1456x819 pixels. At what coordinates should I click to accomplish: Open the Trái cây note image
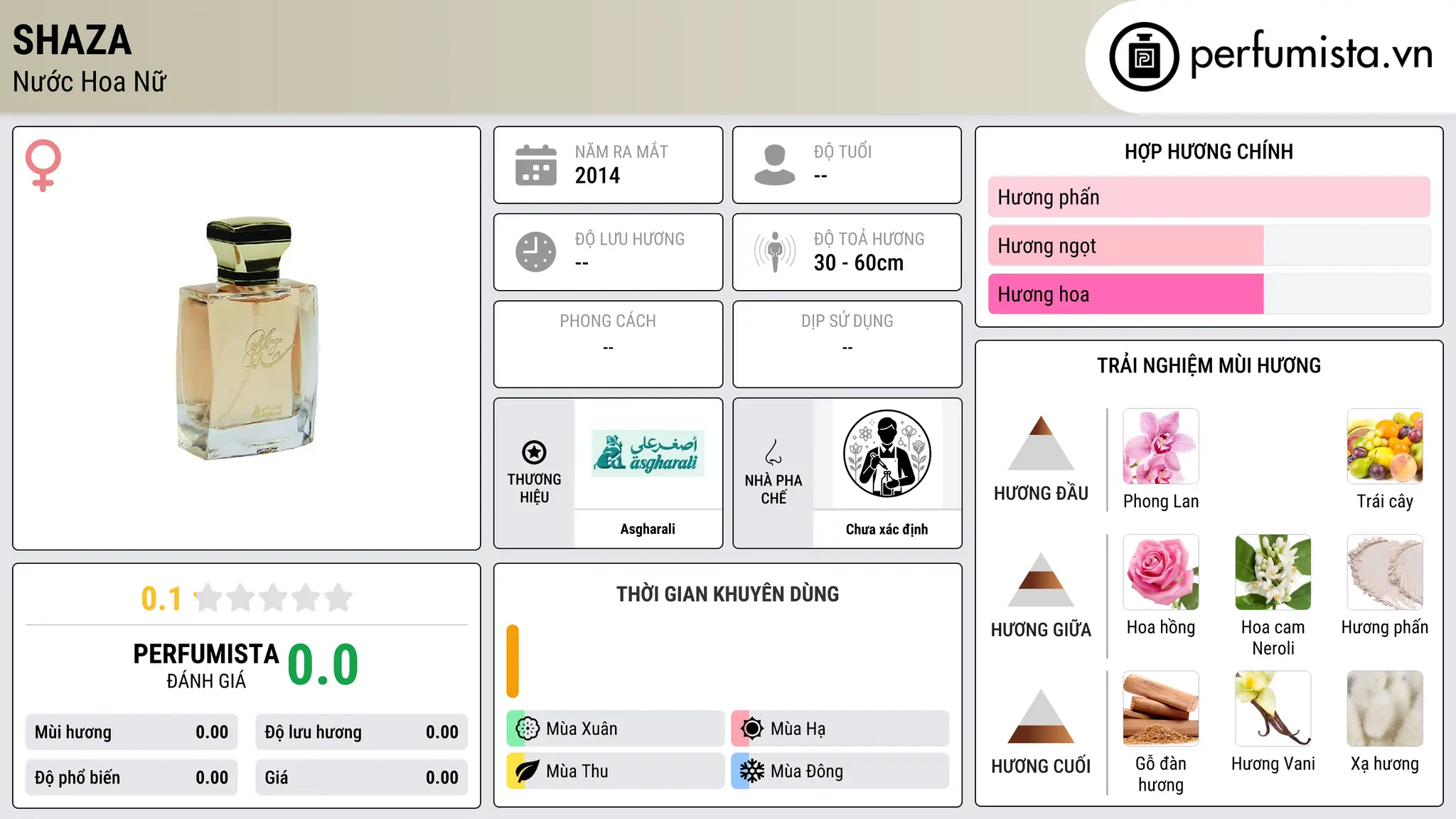pyautogui.click(x=1385, y=446)
